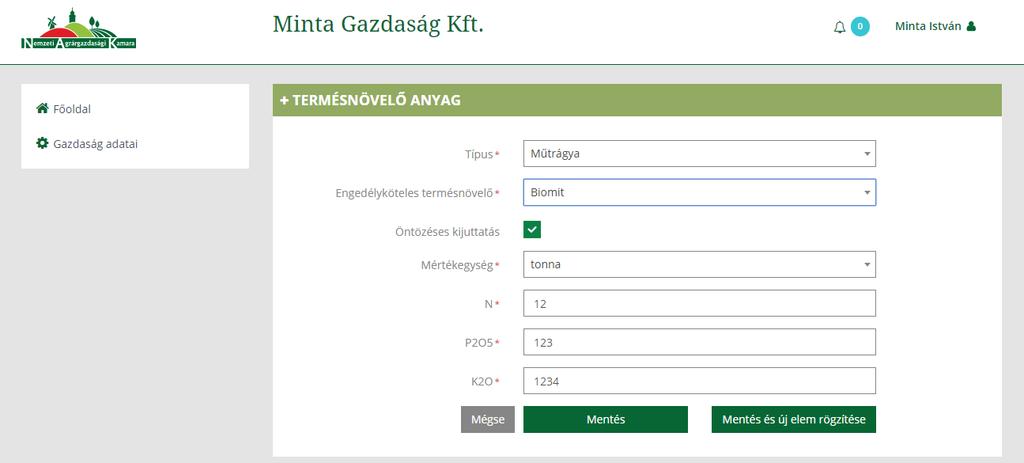Click the notification count badge showing 0

click(x=860, y=27)
